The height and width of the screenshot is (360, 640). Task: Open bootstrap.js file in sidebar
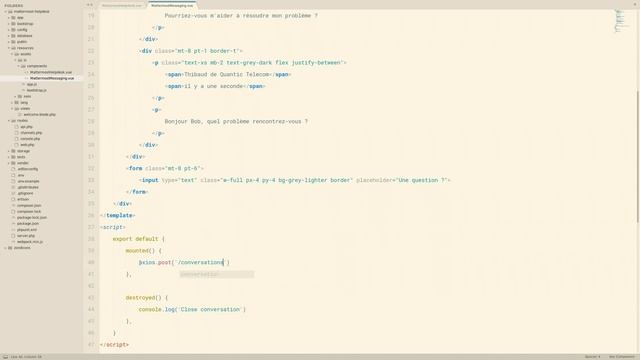pos(36,90)
